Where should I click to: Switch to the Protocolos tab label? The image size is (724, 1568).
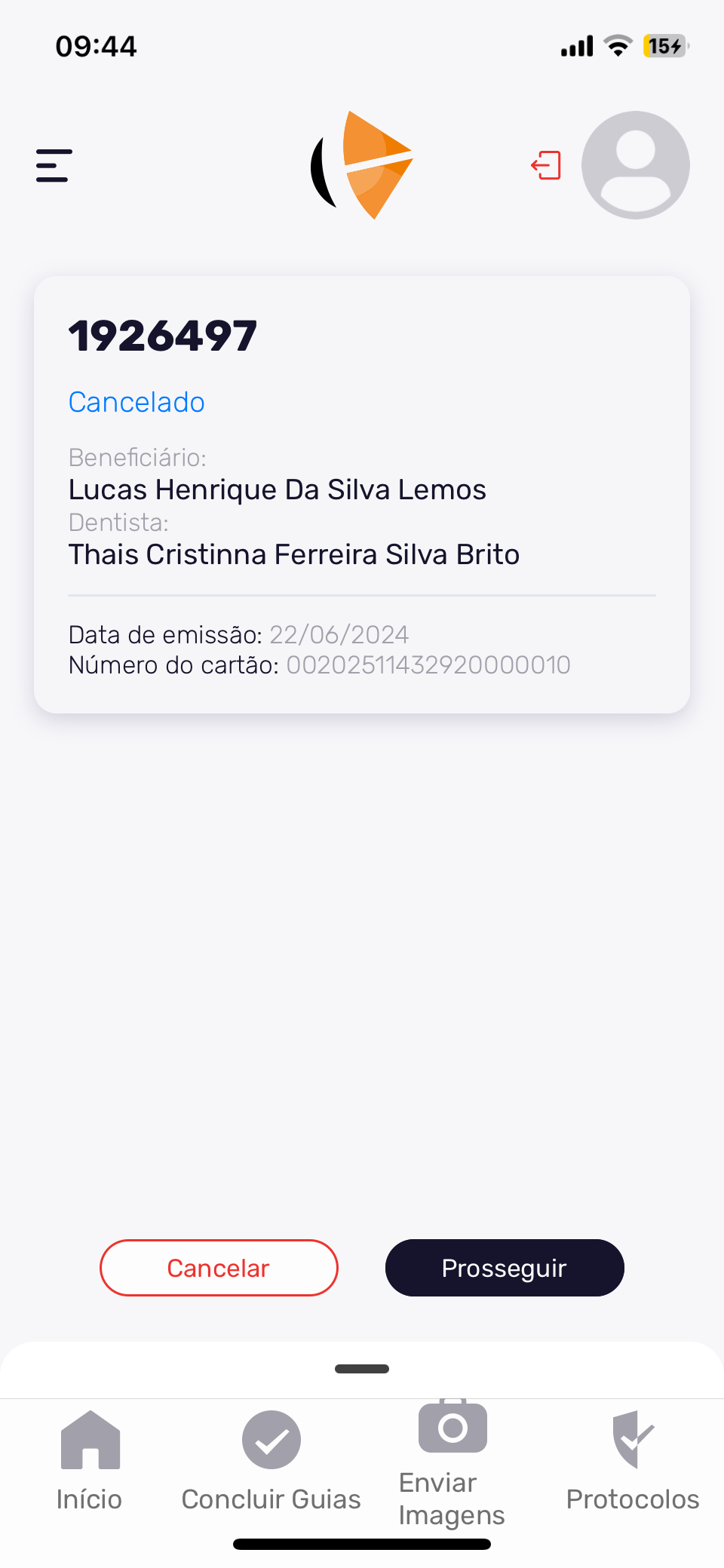click(633, 1499)
